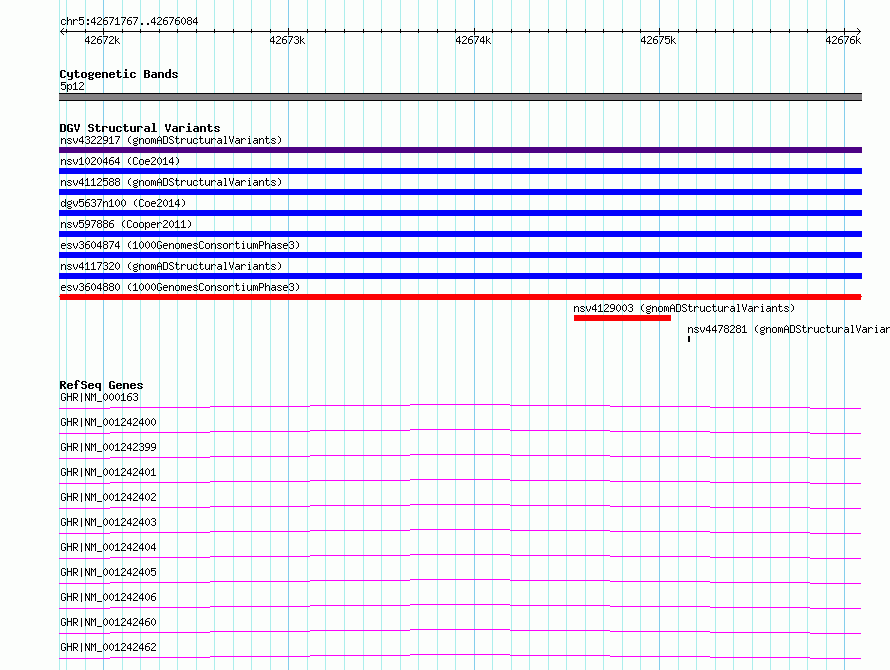Open GHR|NM_001242402 transcript

coord(108,497)
